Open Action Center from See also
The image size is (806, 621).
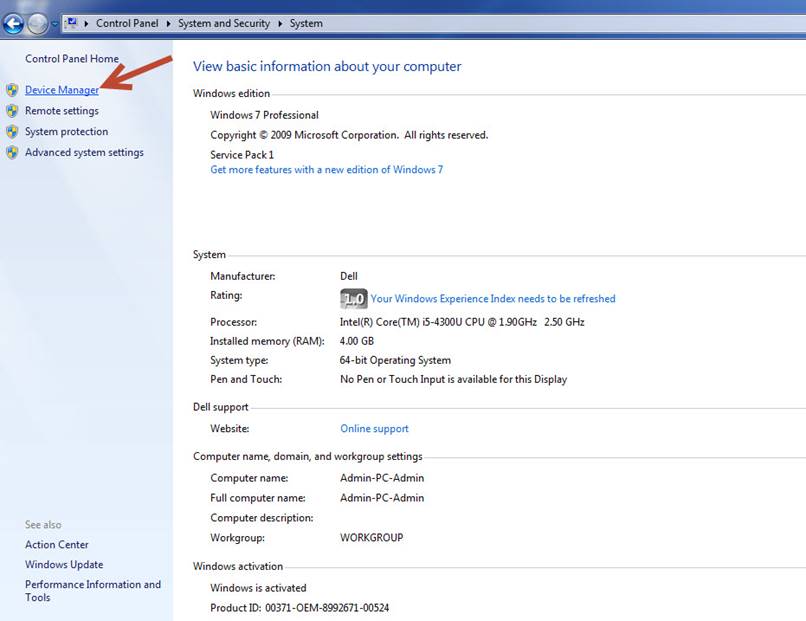[x=57, y=545]
